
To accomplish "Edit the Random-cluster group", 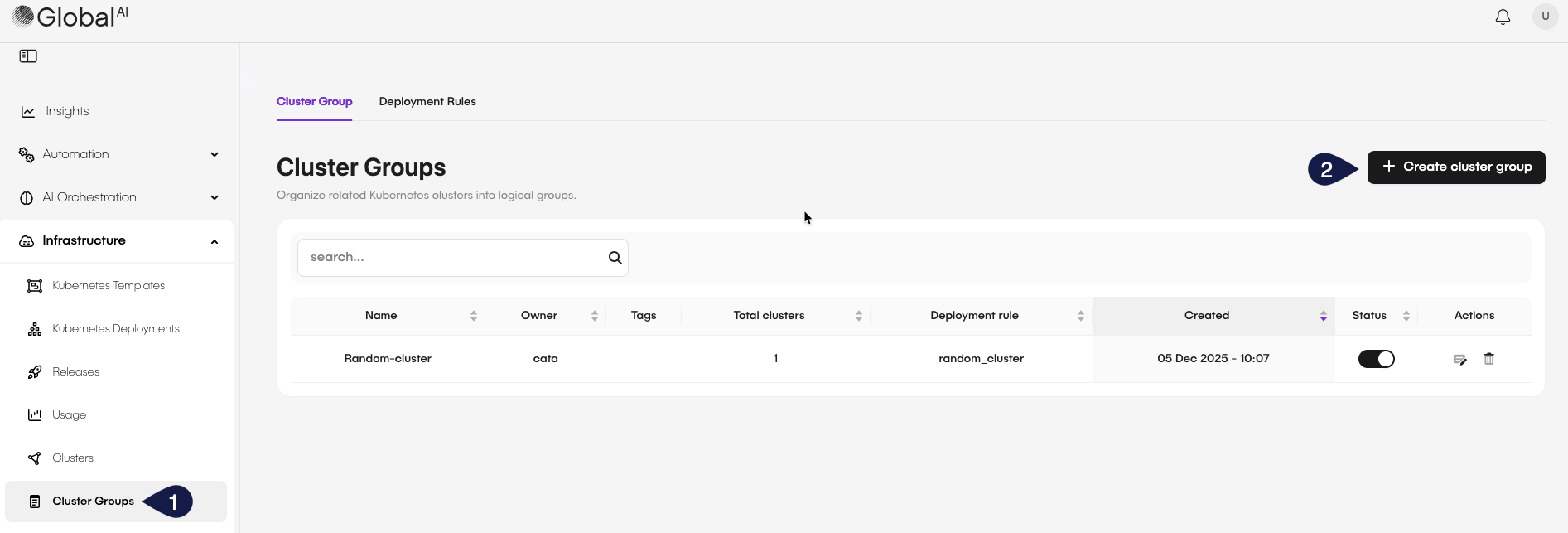I will pyautogui.click(x=1459, y=359).
